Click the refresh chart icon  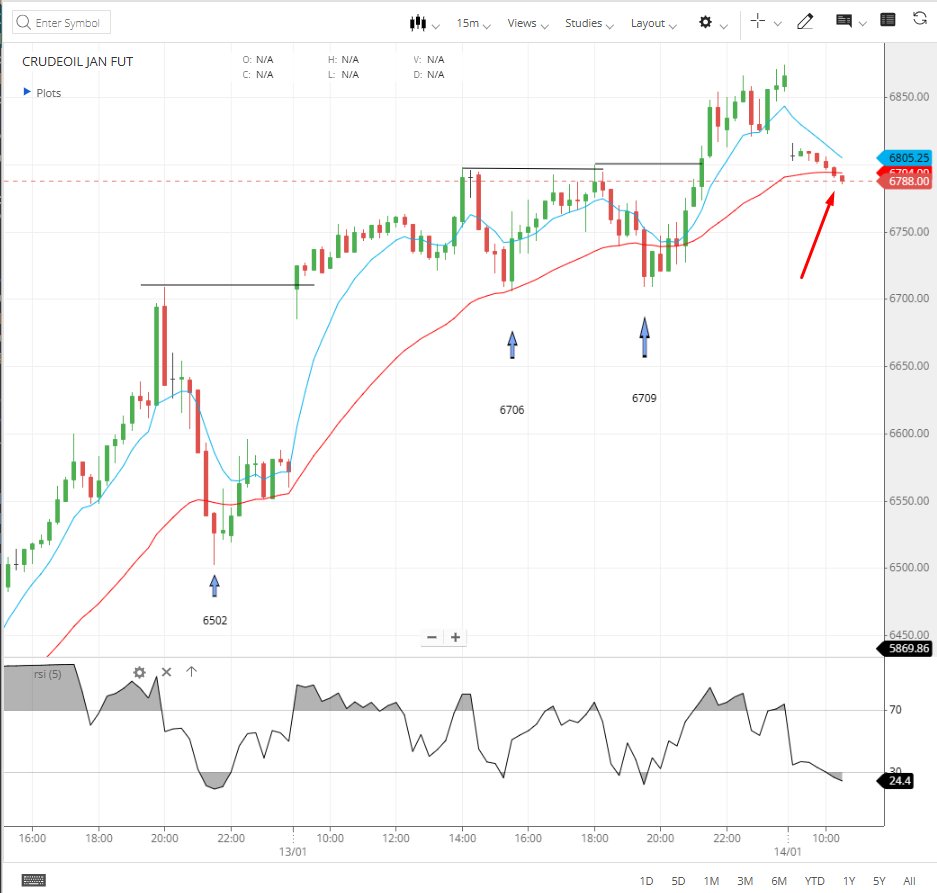(x=920, y=19)
